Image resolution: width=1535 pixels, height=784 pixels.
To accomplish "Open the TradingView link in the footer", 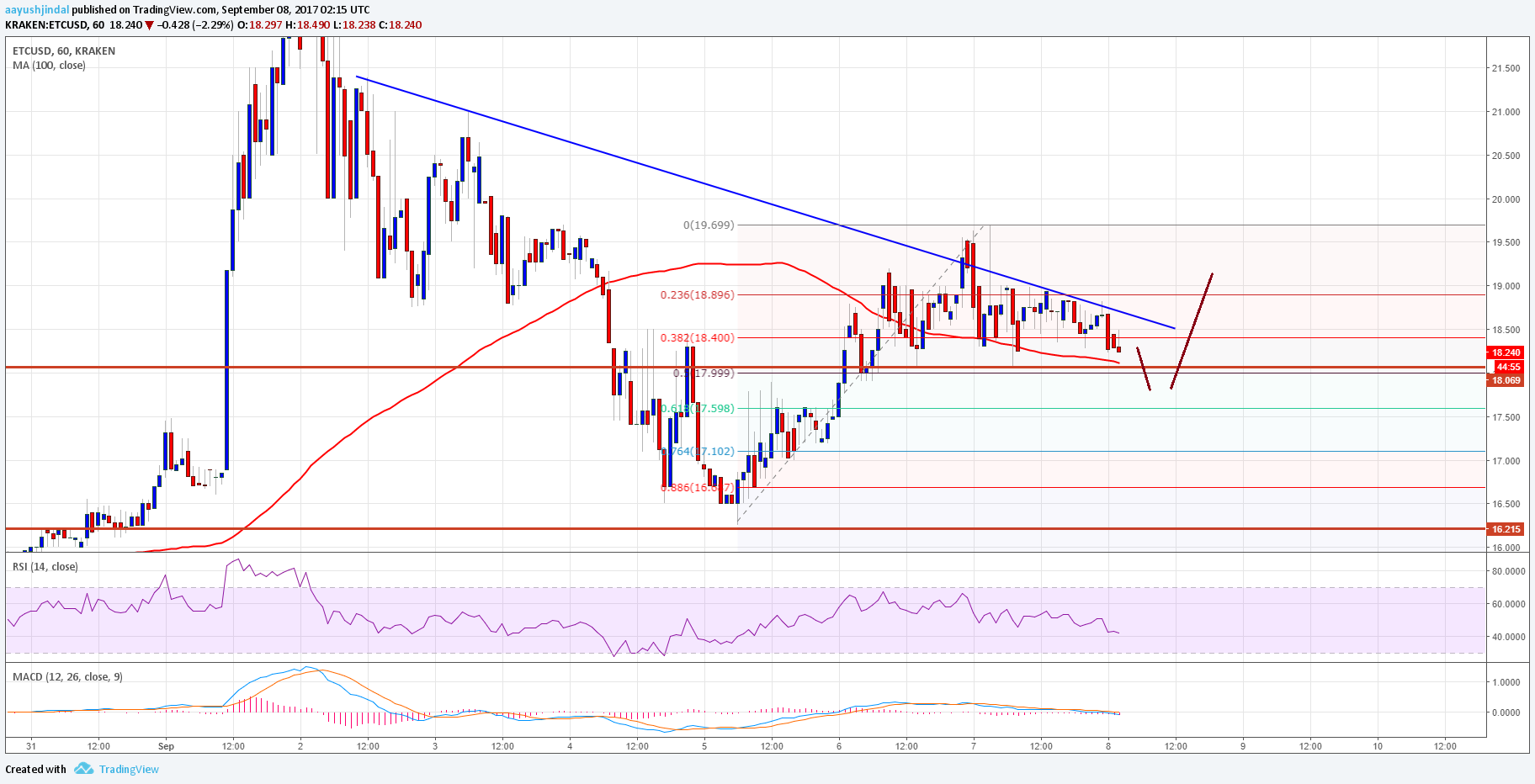I will tap(129, 769).
